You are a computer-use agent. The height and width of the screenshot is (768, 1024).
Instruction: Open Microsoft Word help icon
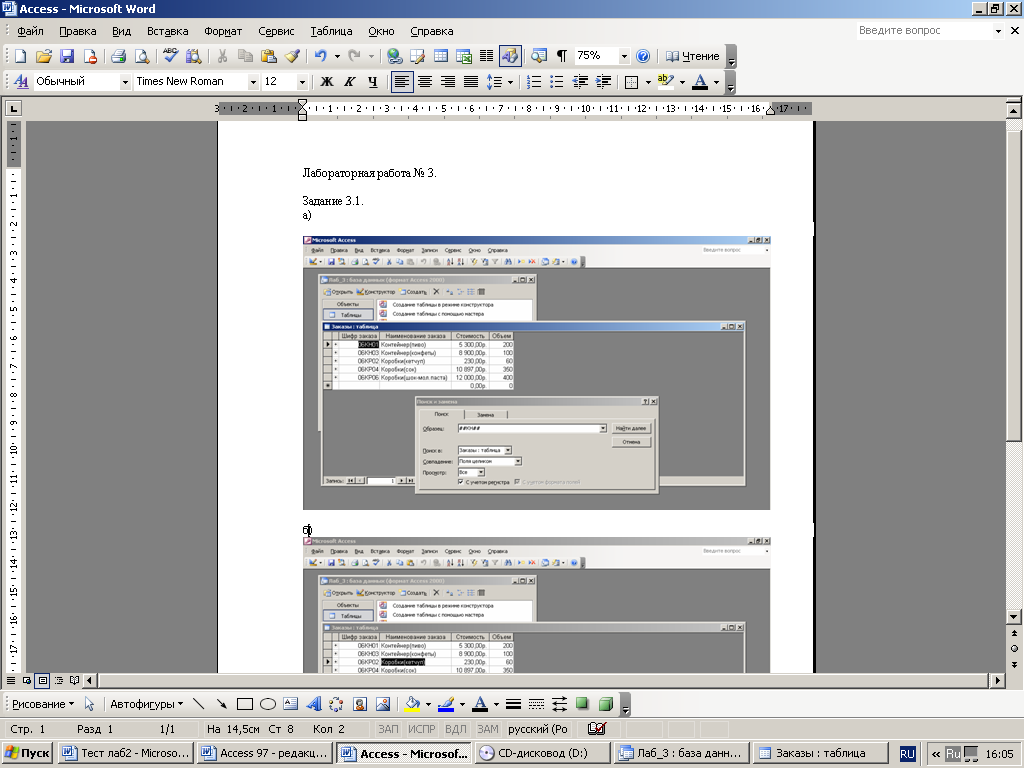pyautogui.click(x=643, y=56)
